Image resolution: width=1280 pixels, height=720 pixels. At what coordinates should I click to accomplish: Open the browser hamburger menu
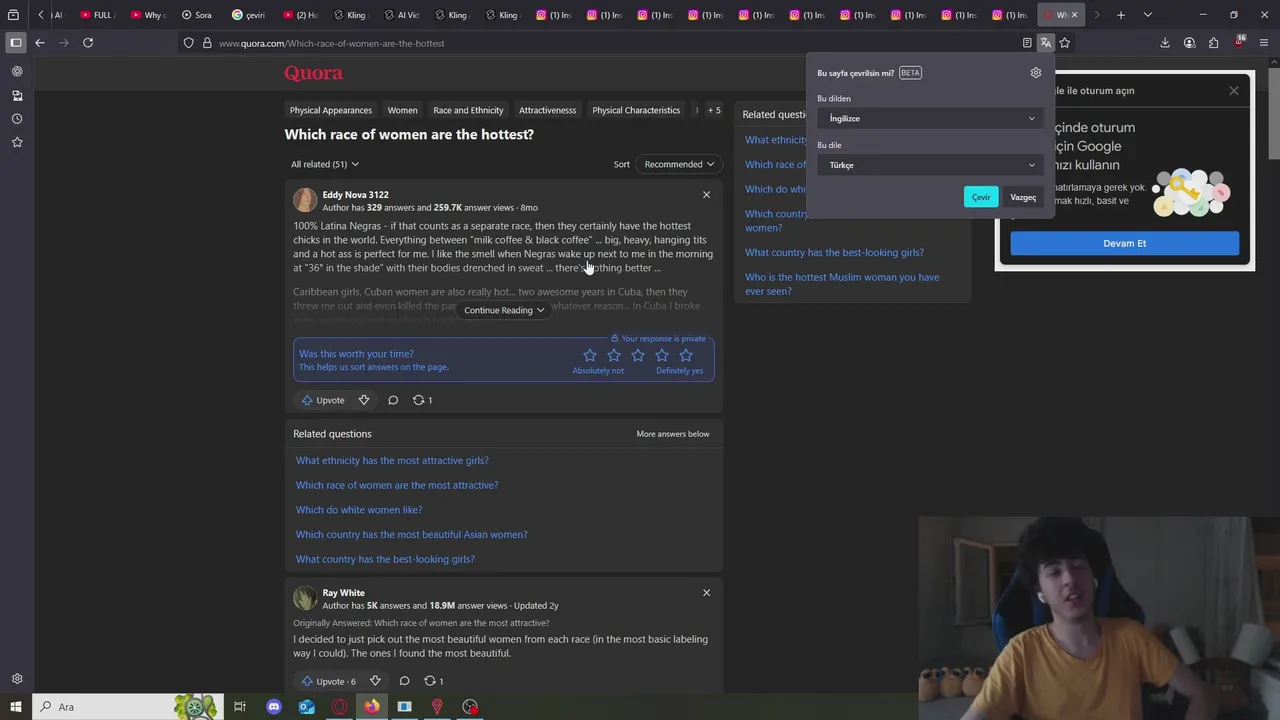point(1265,43)
